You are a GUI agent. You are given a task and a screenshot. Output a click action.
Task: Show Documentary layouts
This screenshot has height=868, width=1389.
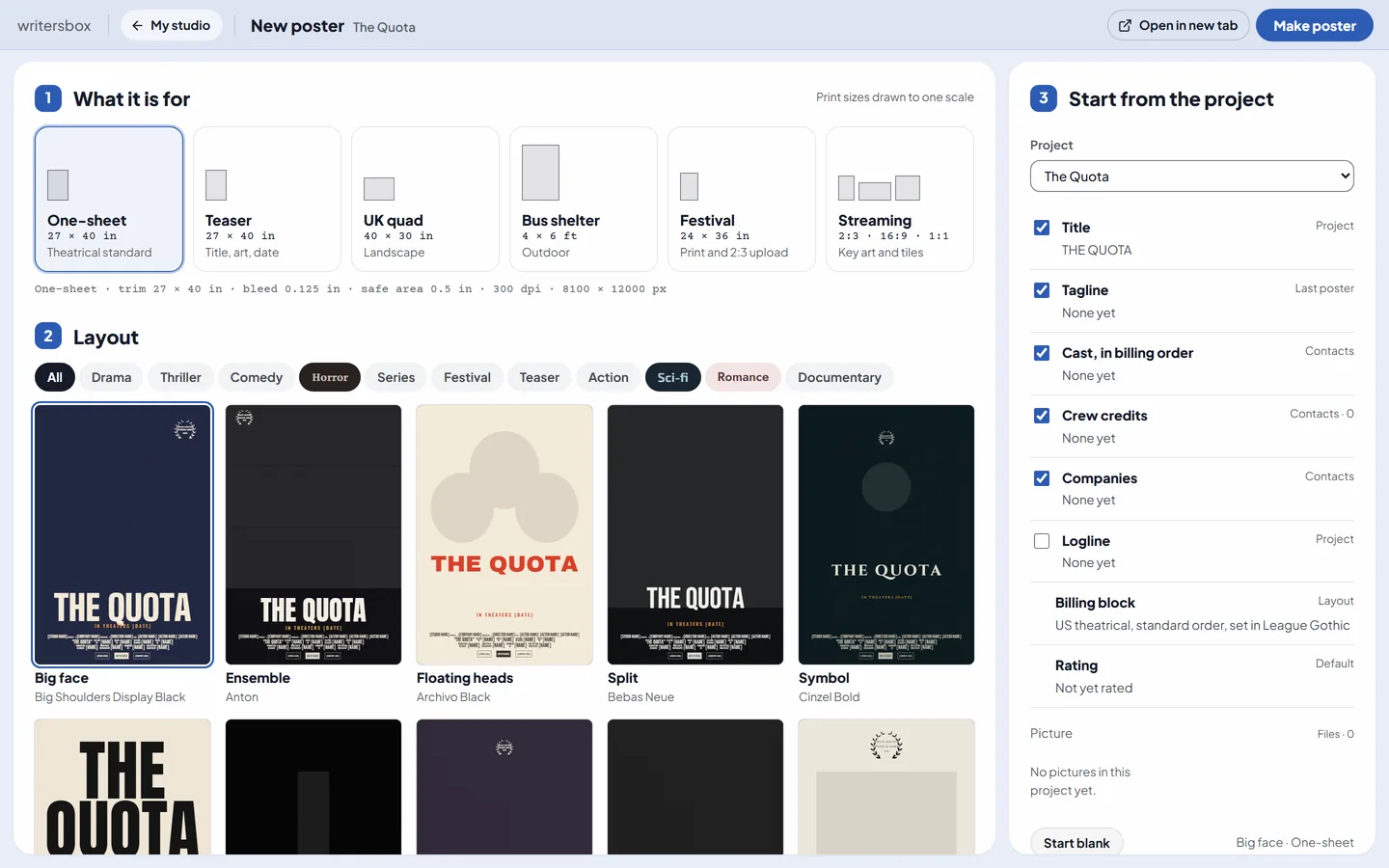[x=840, y=377]
